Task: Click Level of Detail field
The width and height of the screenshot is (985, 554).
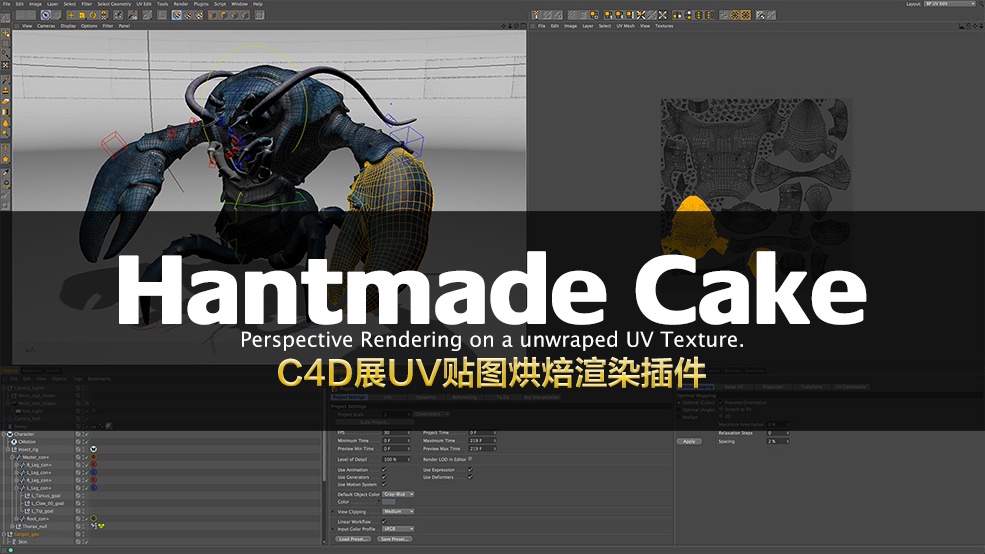Action: pos(396,460)
